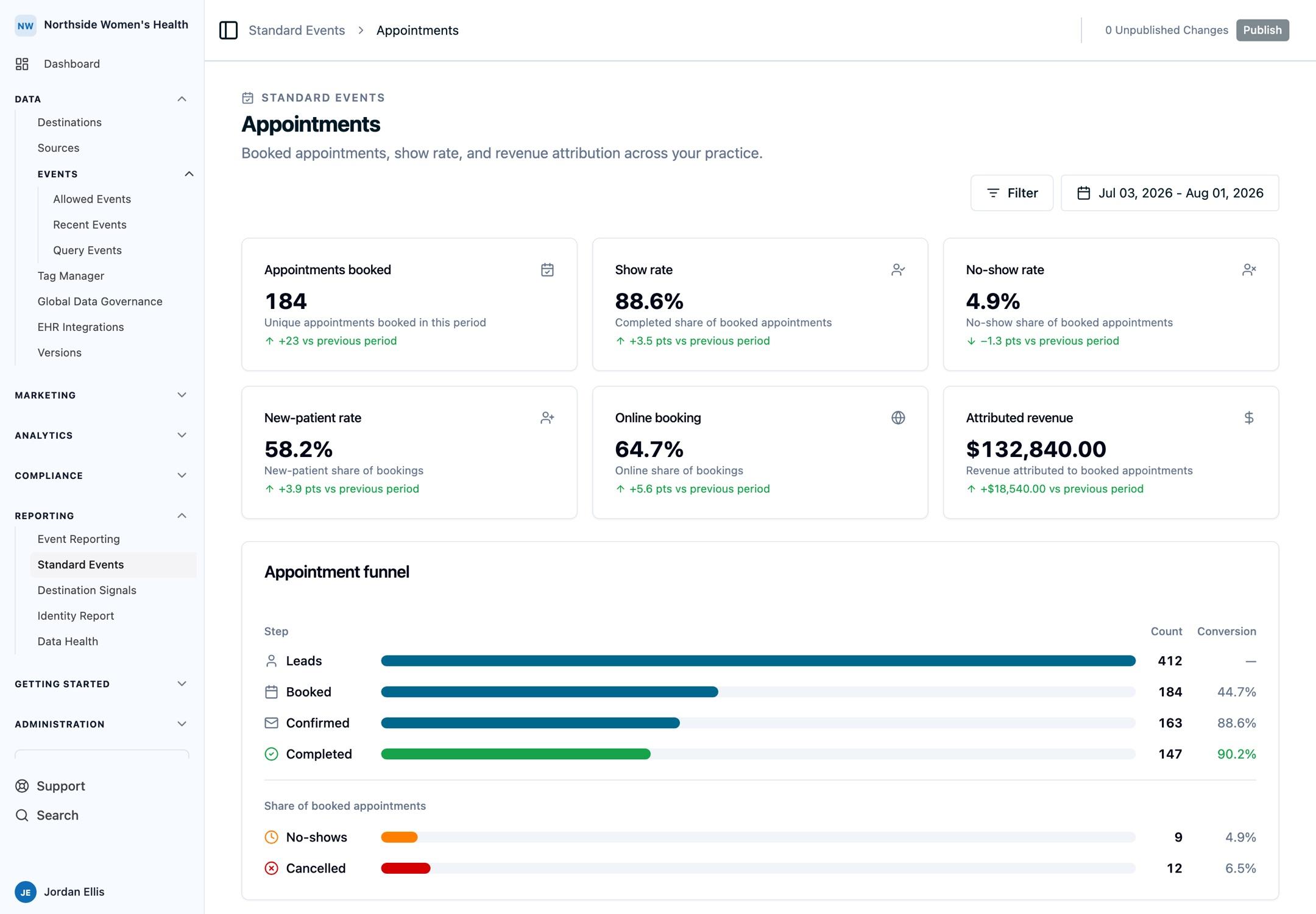The width and height of the screenshot is (1316, 914).
Task: Click the Search magnifier icon
Action: (x=22, y=816)
